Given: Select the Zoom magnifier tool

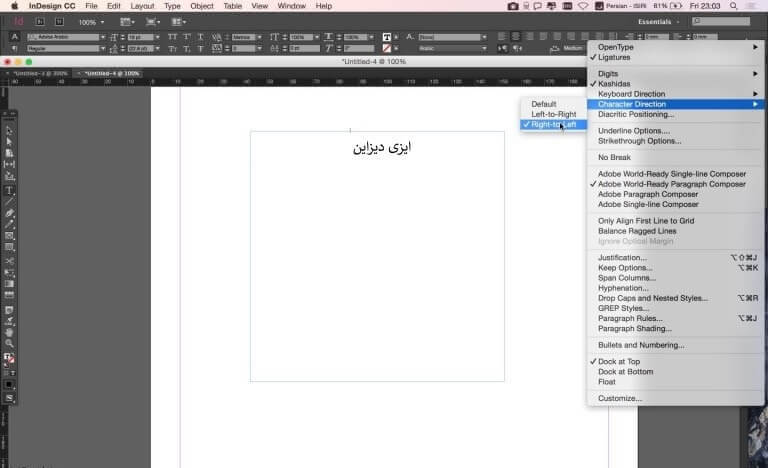Looking at the screenshot, I should pyautogui.click(x=9, y=344).
